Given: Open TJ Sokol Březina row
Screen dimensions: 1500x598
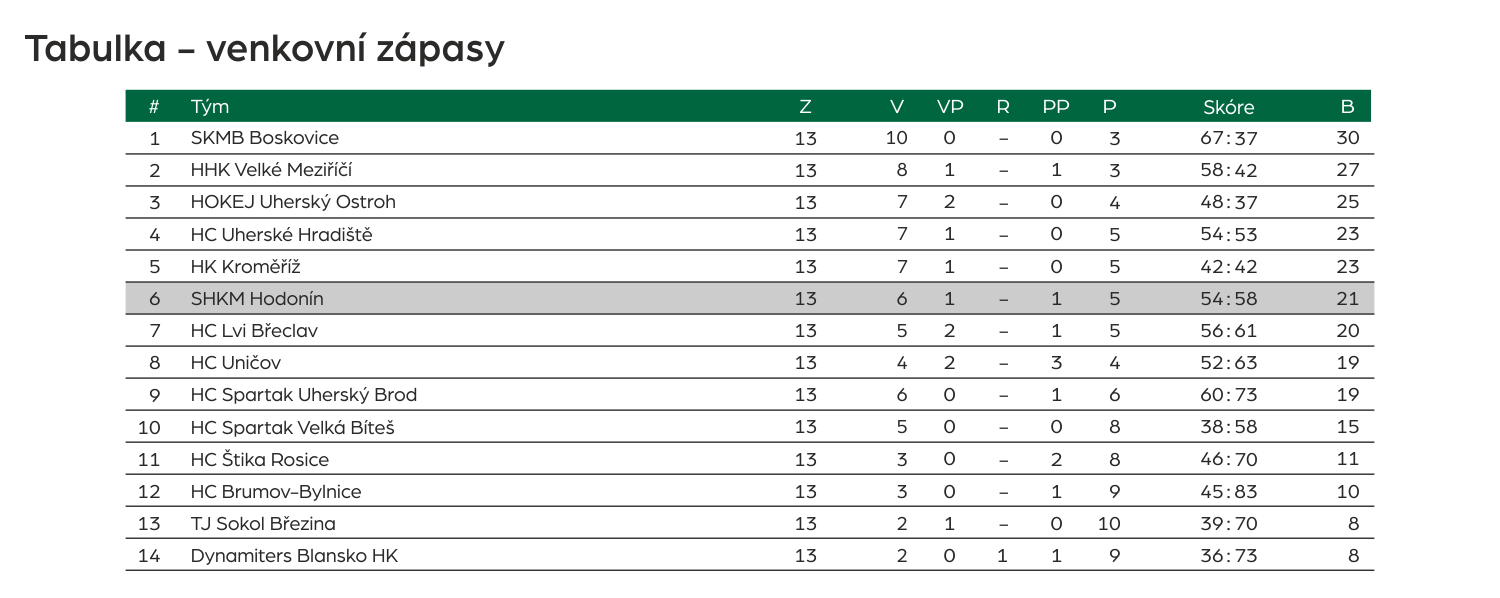Looking at the screenshot, I should (x=750, y=523).
